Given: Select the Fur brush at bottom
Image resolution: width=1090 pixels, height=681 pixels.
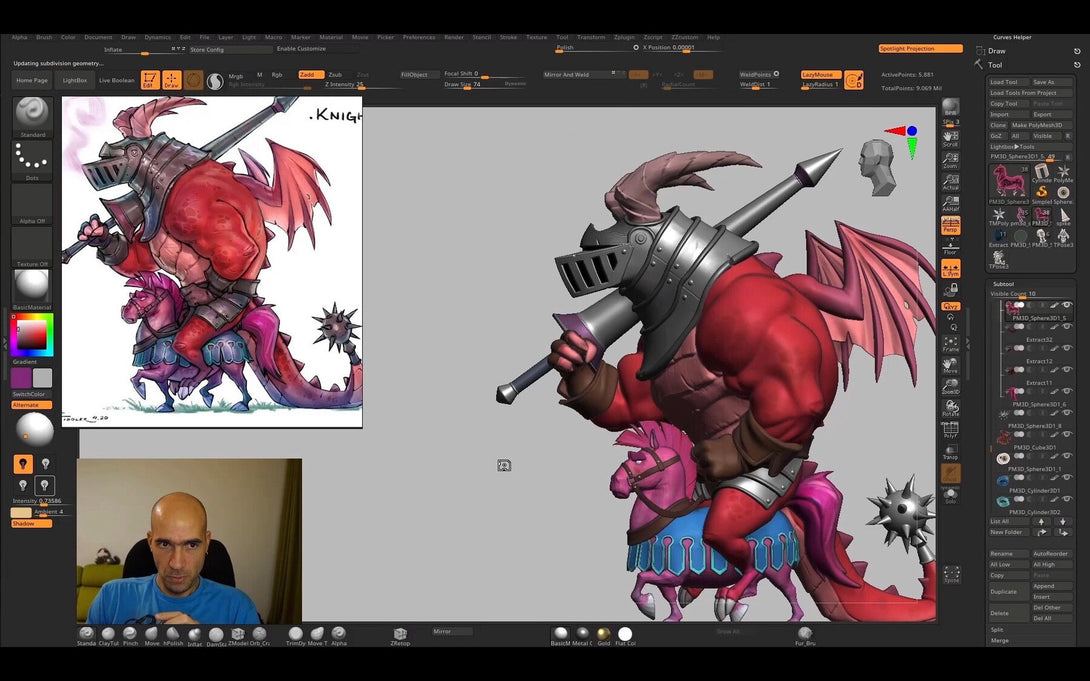Looking at the screenshot, I should tap(805, 636).
